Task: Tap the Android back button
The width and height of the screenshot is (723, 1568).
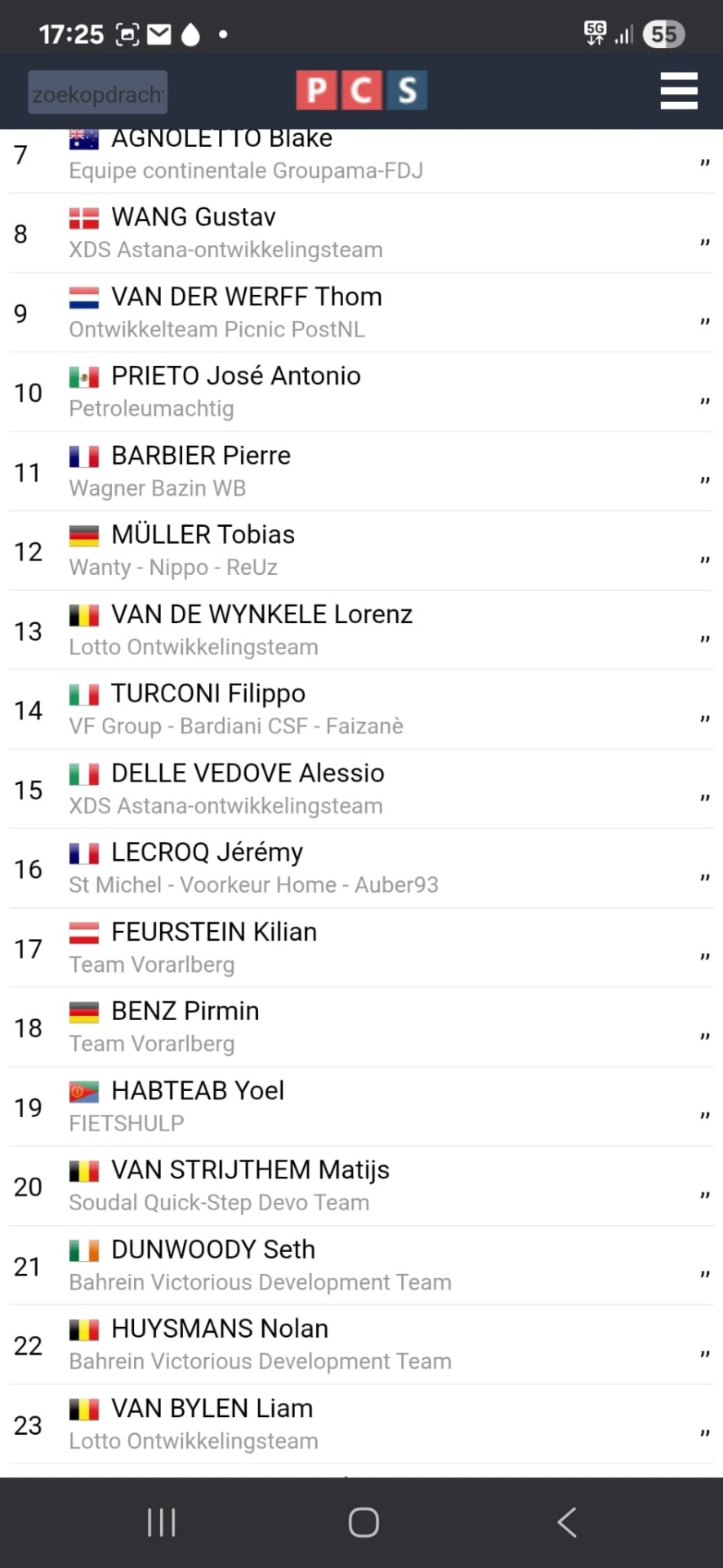Action: click(x=566, y=1522)
